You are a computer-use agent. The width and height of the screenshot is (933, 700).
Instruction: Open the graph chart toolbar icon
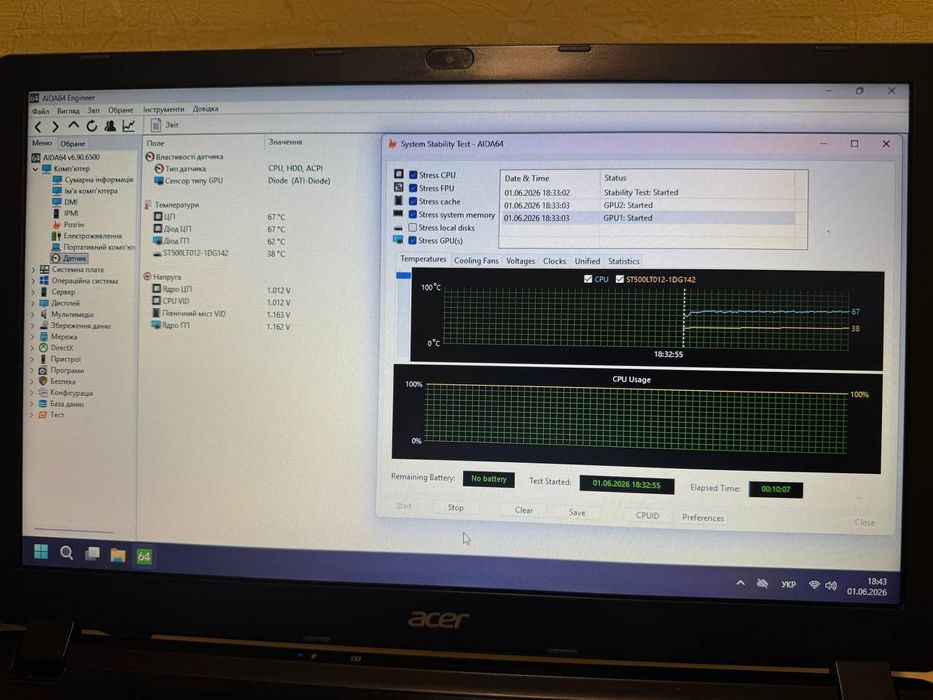coord(129,126)
